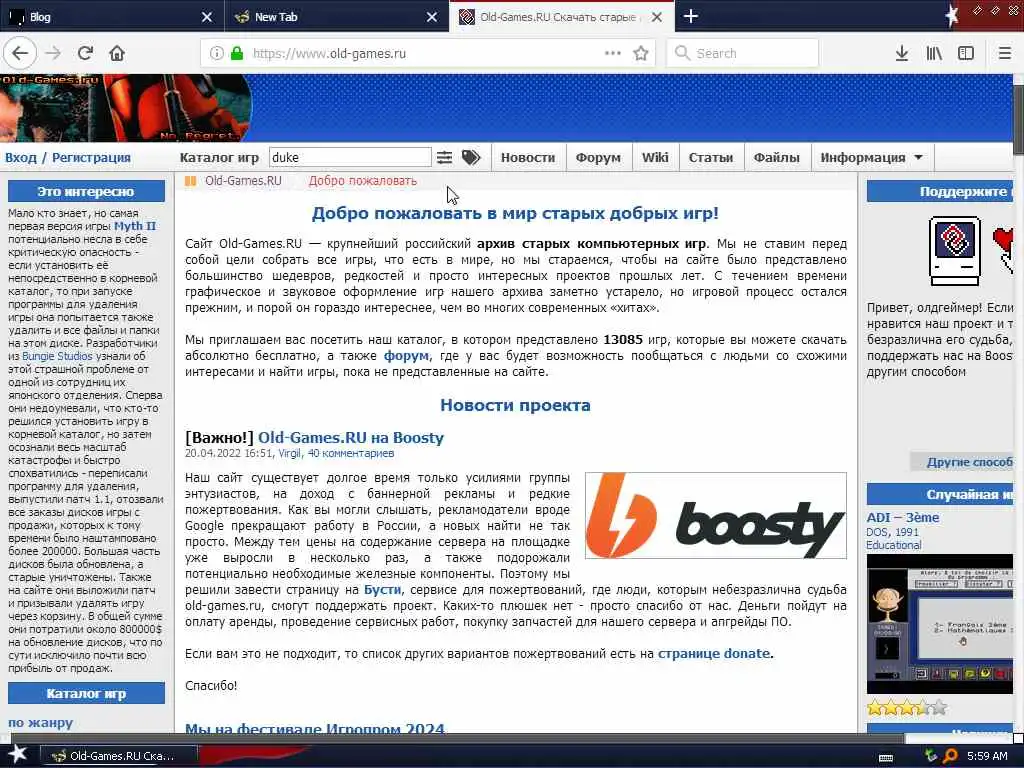Open the Old-Games.RU breadcrumb link
This screenshot has width=1024, height=768.
(x=243, y=181)
